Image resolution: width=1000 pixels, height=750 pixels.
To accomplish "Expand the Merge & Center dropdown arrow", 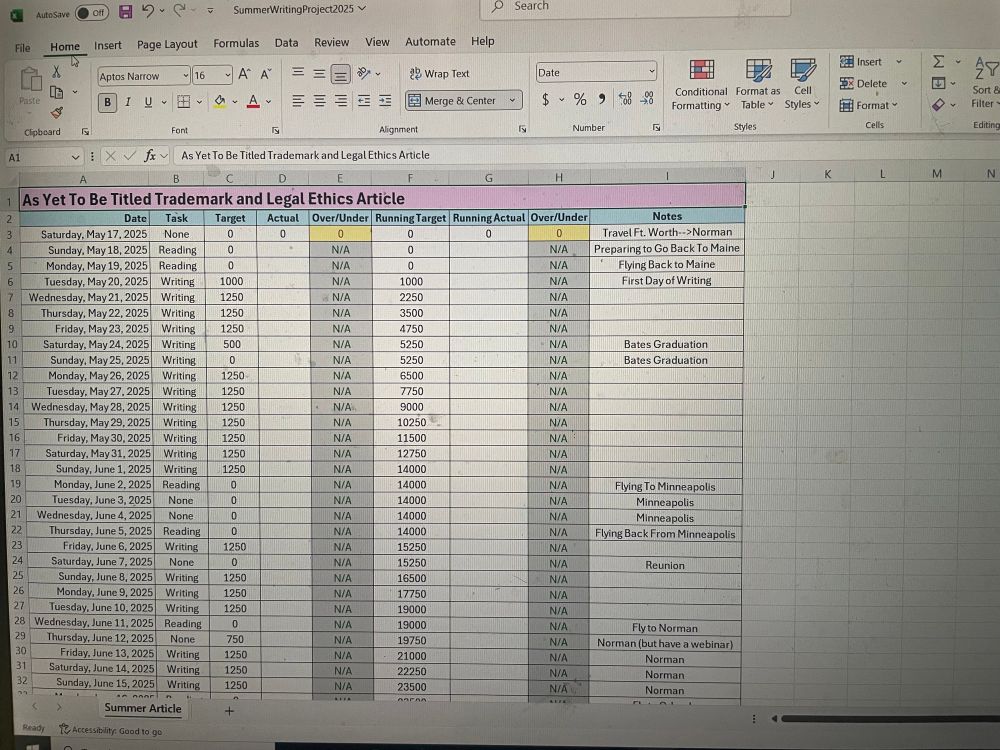I will [512, 100].
